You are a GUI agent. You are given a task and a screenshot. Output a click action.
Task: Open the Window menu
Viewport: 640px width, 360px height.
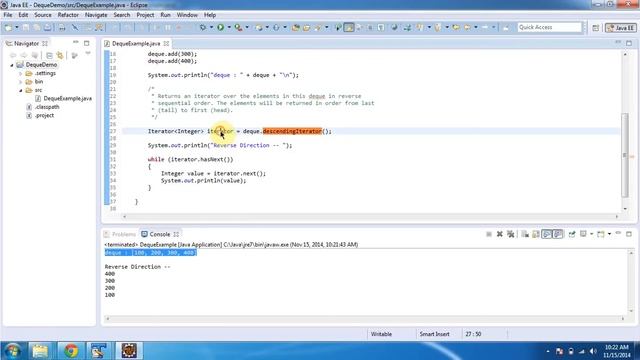[x=187, y=15]
